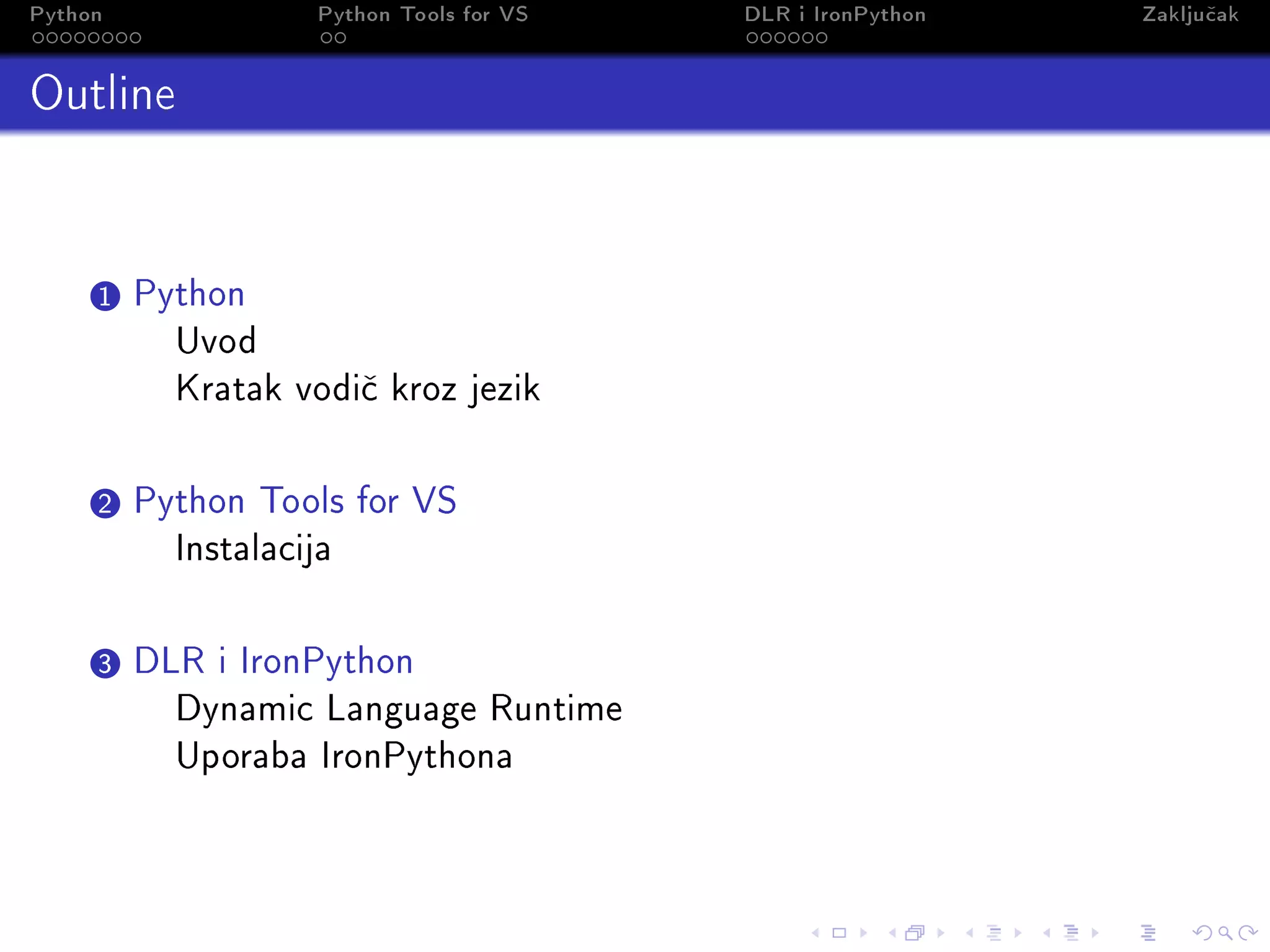Click numbered bullet 1 in outline
The height and width of the screenshot is (952, 1270).
point(105,296)
